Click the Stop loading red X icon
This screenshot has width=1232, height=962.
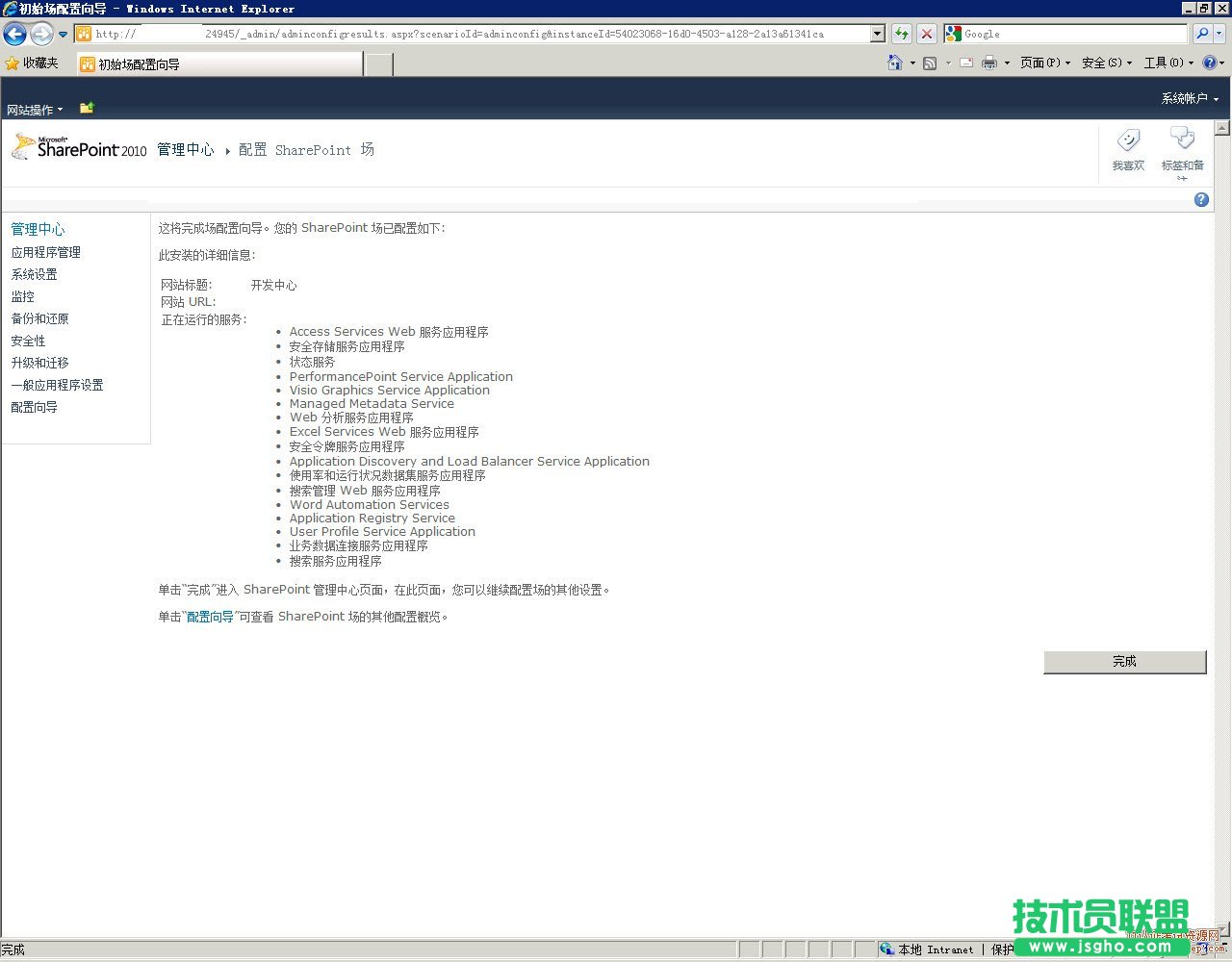click(x=926, y=33)
